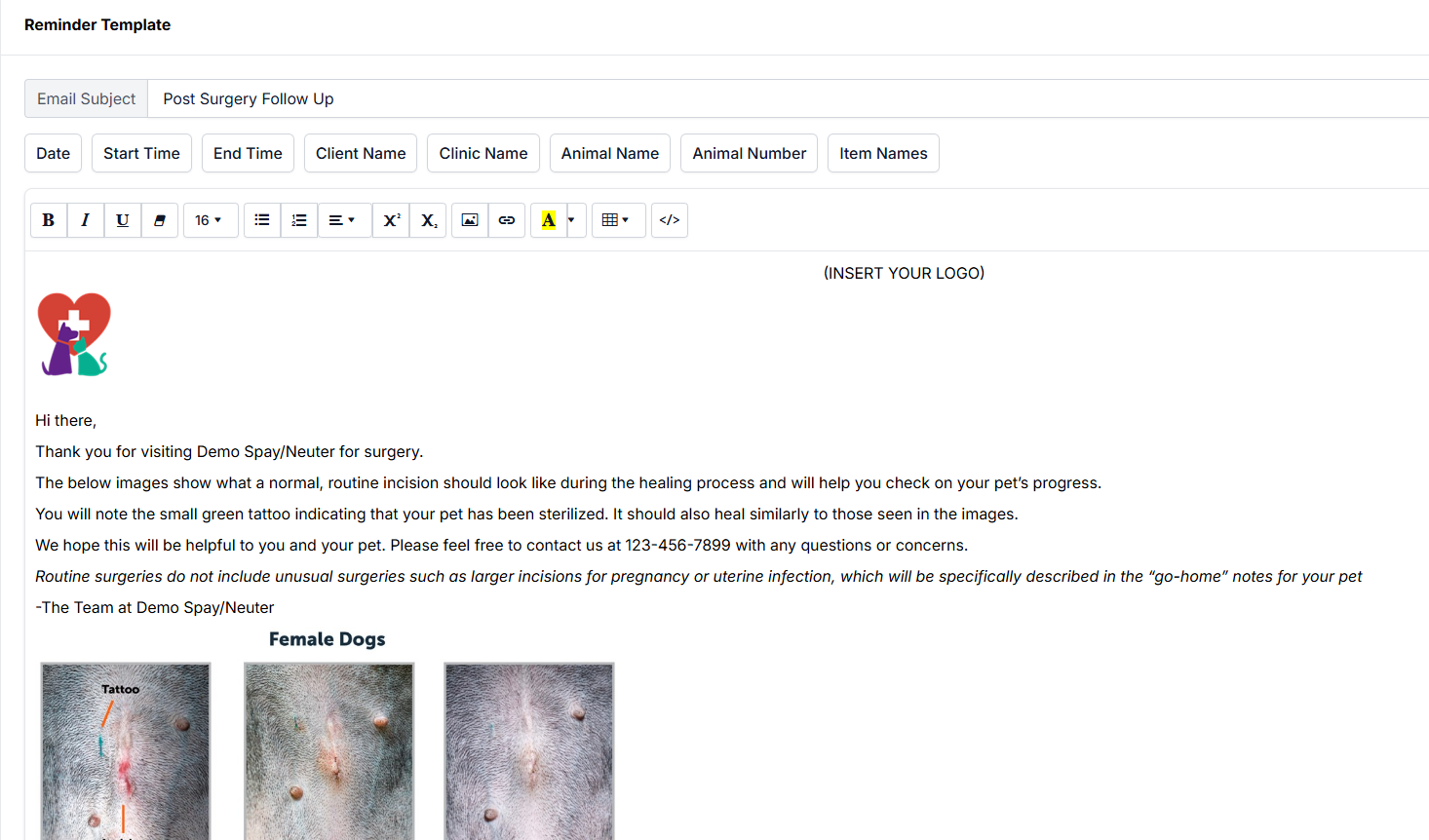Viewport: 1429px width, 840px height.
Task: Open the font size 16 dropdown
Action: click(210, 220)
